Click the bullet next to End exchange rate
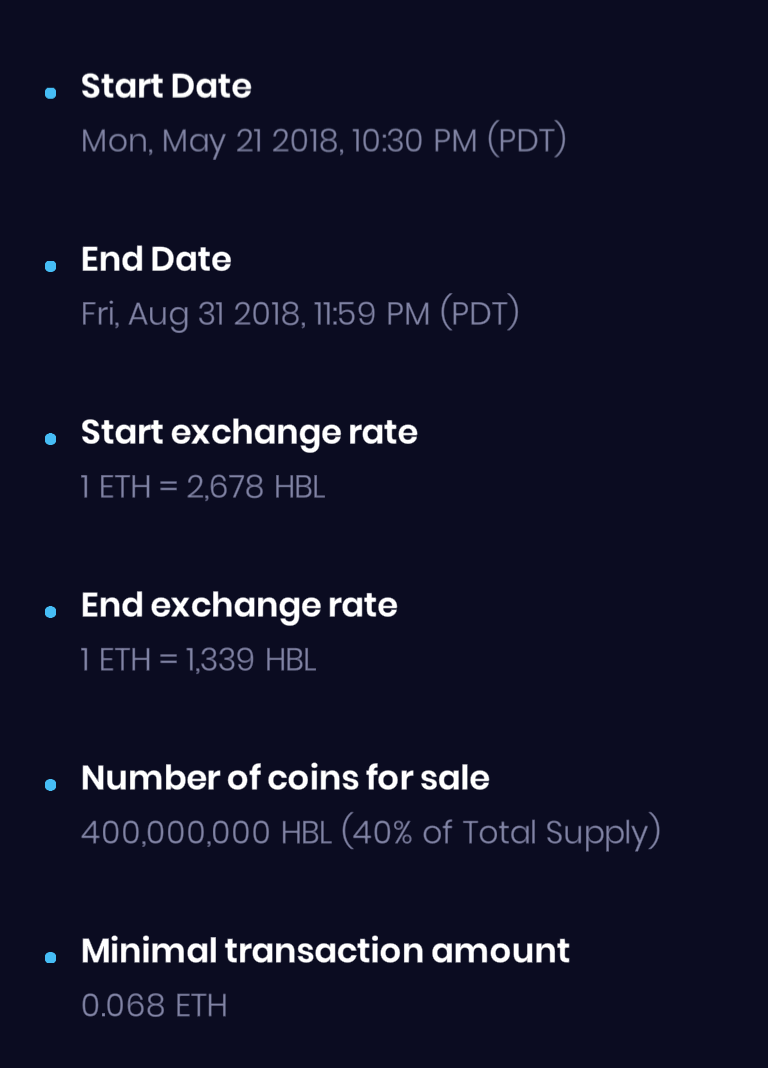The width and height of the screenshot is (768, 1068). (x=50, y=612)
